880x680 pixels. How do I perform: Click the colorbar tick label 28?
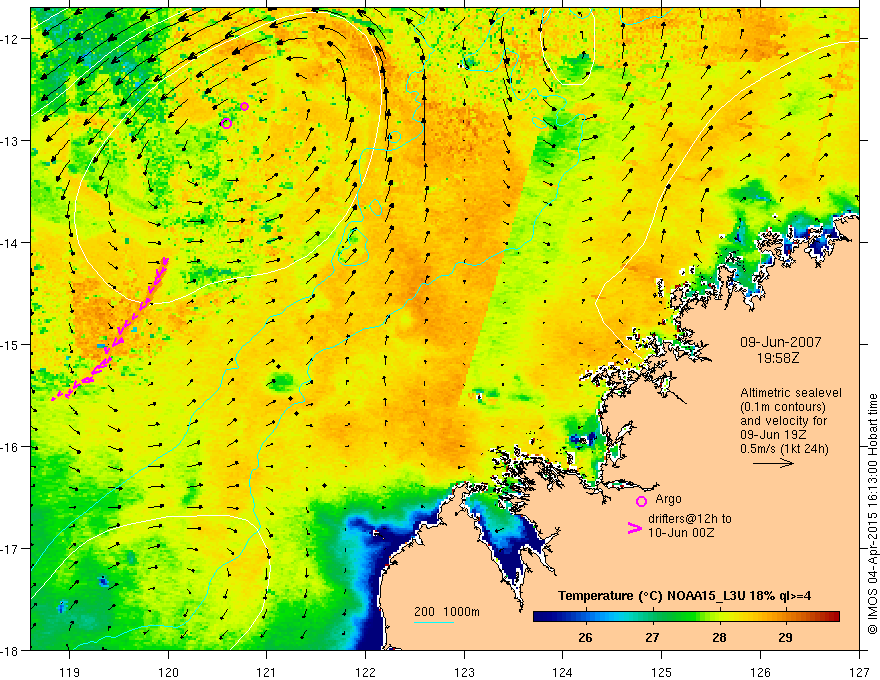[x=719, y=637]
